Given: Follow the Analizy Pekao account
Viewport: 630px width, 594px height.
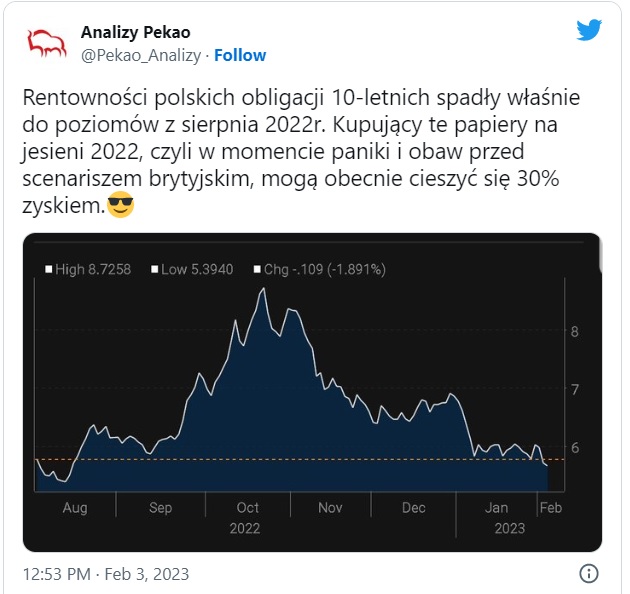Looking at the screenshot, I should click(x=240, y=55).
